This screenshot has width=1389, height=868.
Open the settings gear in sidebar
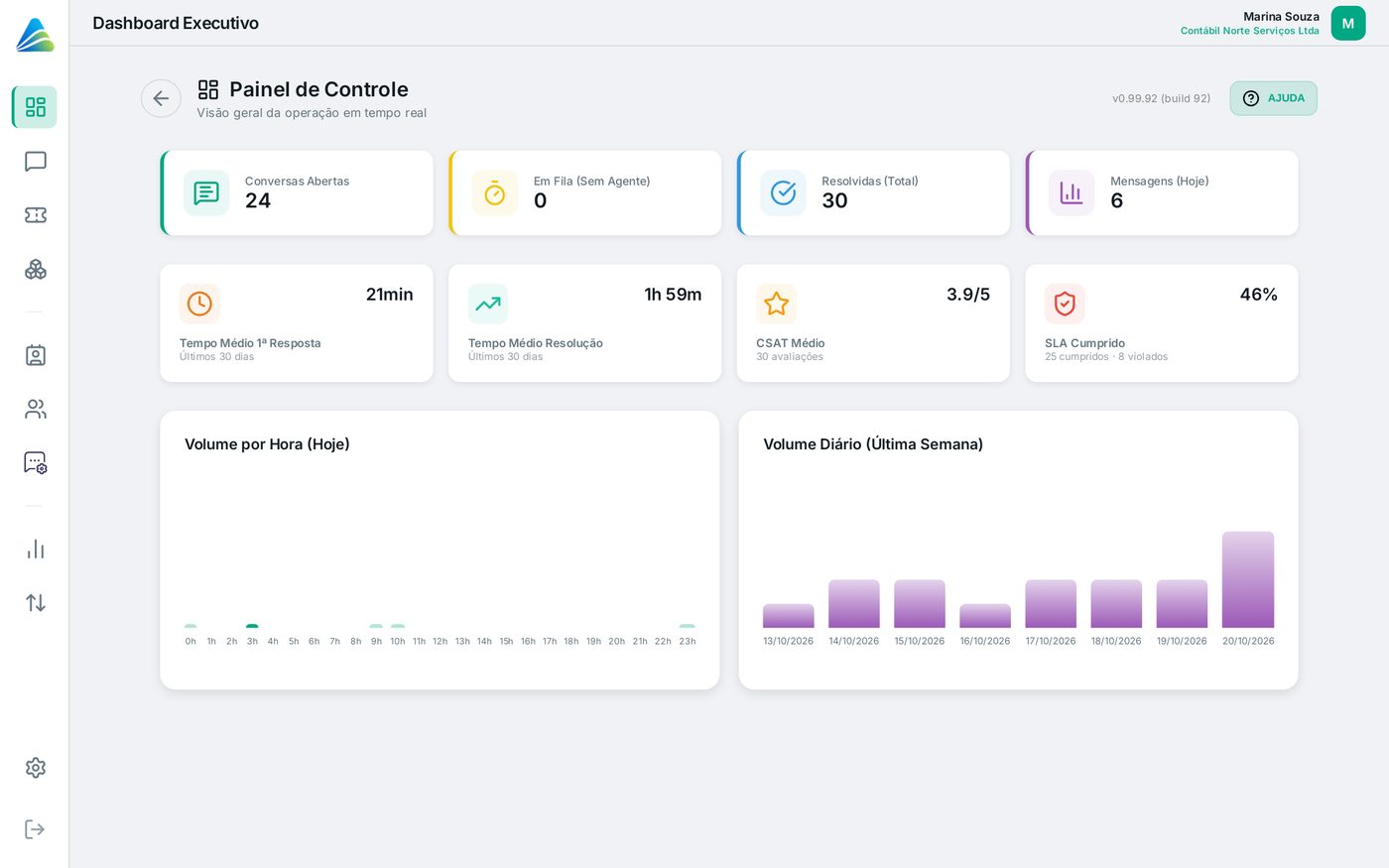point(35,768)
